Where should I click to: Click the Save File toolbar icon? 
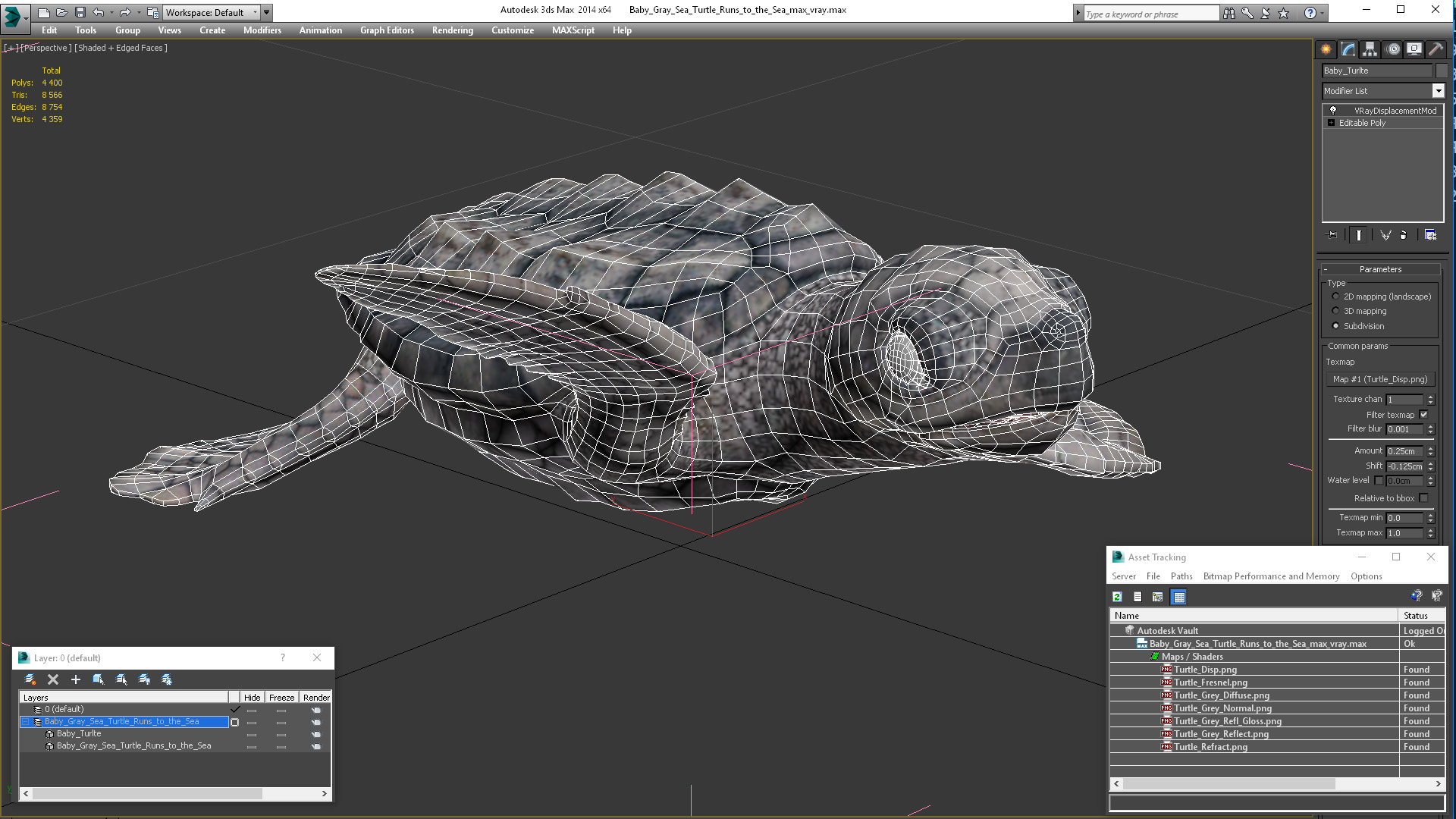pyautogui.click(x=80, y=12)
